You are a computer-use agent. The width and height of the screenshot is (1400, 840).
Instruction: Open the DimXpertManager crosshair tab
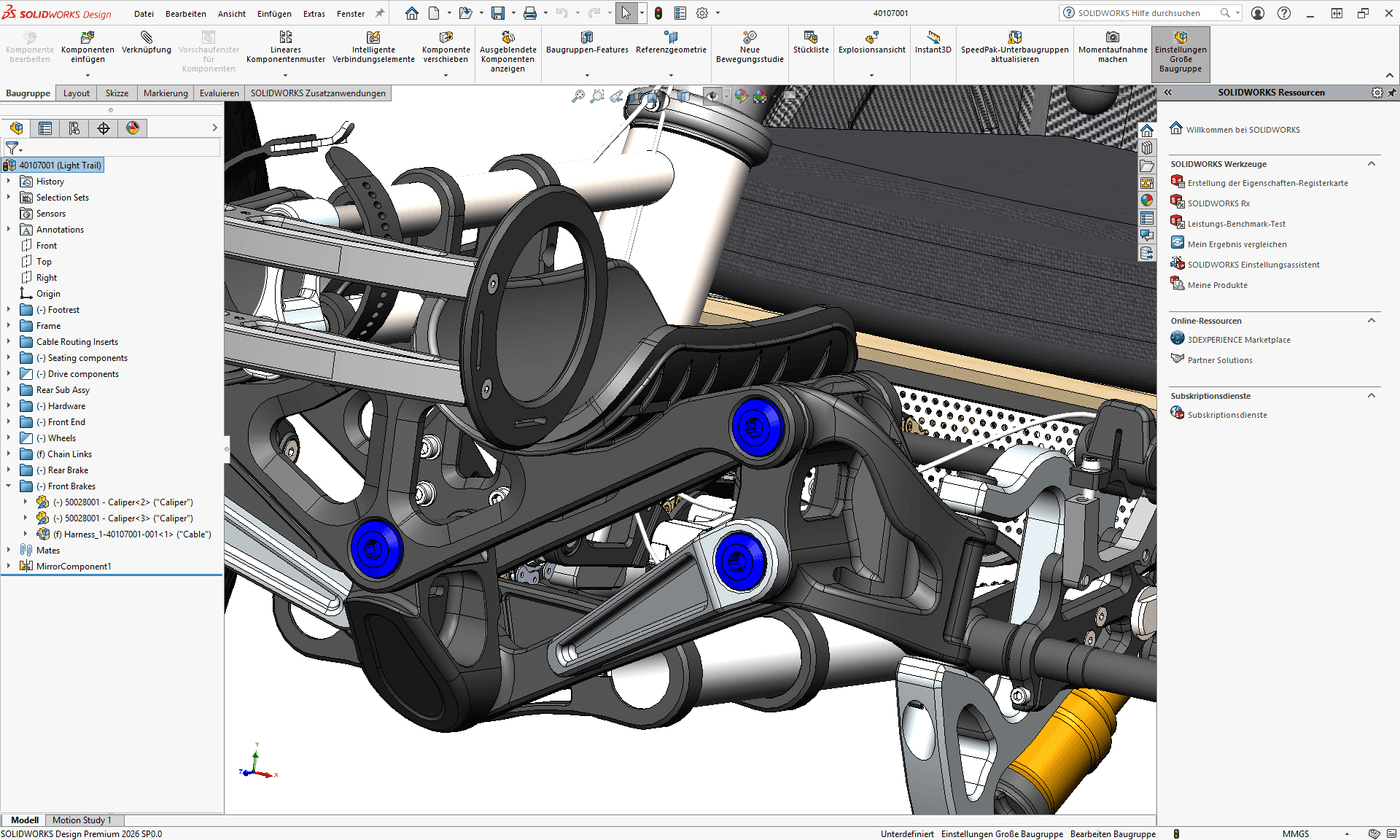coord(103,128)
